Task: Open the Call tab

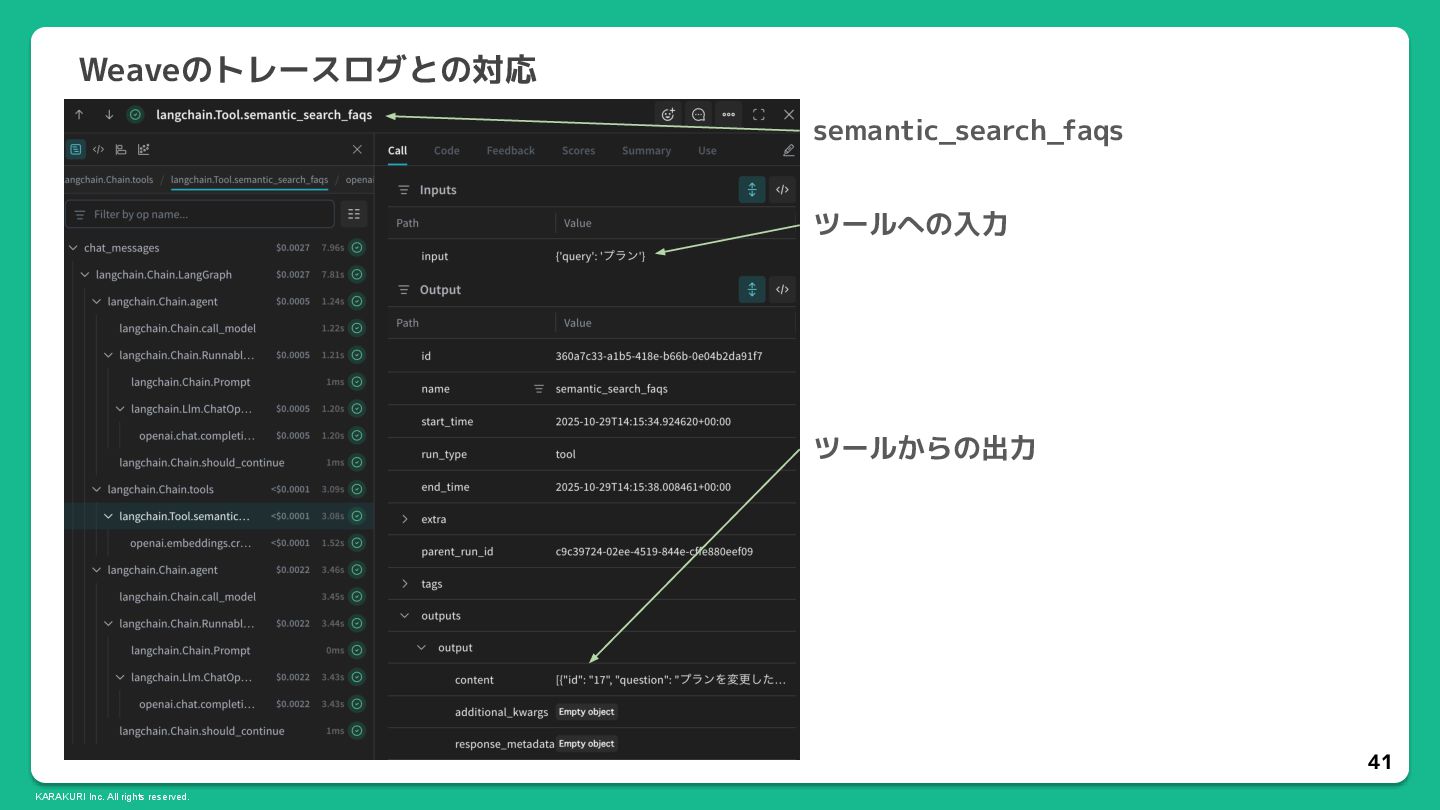Action: click(x=397, y=151)
